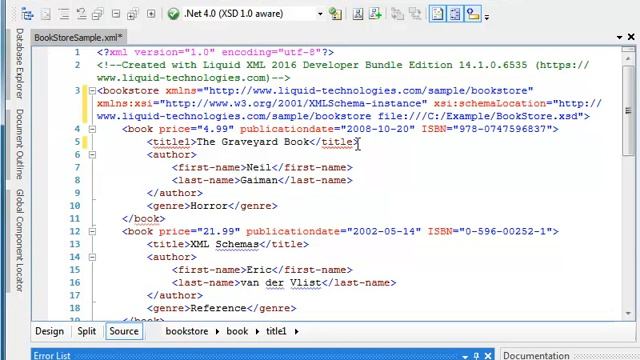The image size is (640, 360).
Task: Click the editor scrollbar down arrow
Action: tap(628, 313)
